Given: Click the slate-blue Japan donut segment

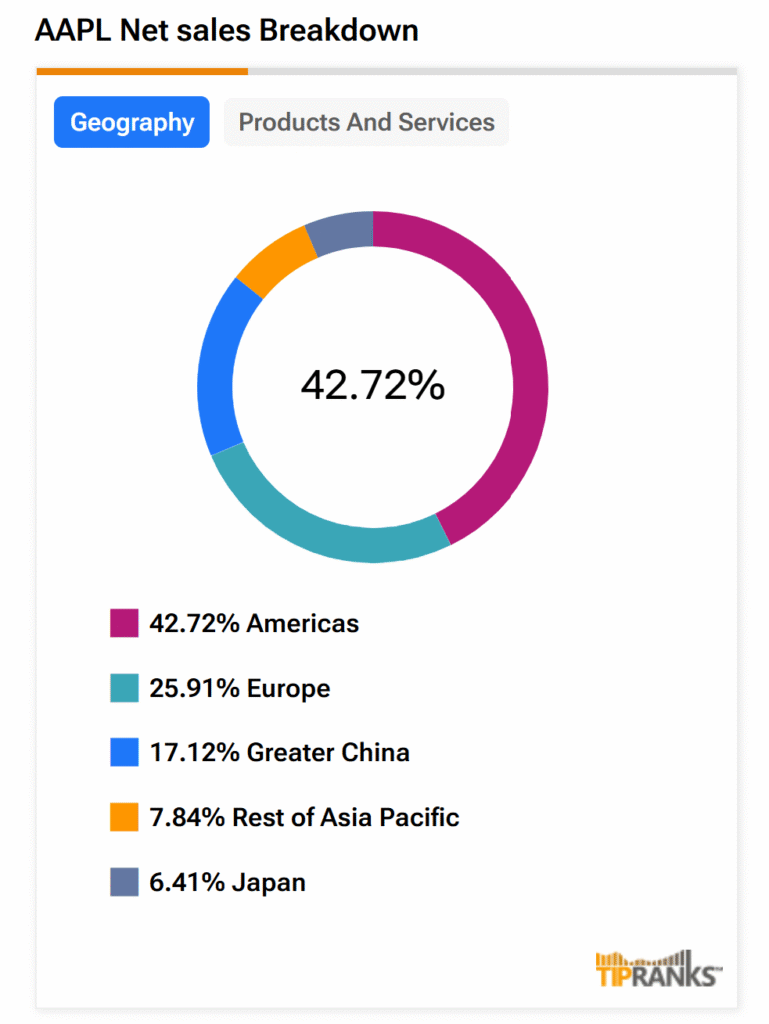Looking at the screenshot, I should tap(340, 231).
